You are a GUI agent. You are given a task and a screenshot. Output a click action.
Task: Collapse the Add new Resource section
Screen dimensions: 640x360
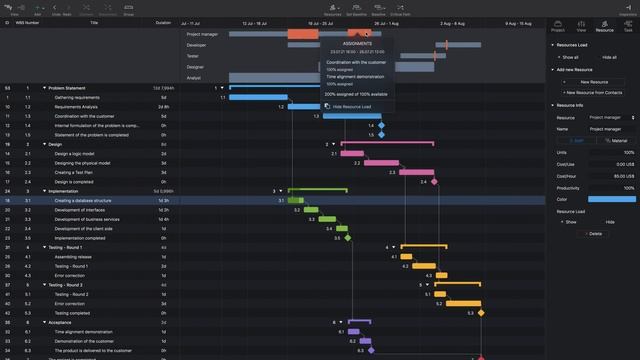[553, 70]
